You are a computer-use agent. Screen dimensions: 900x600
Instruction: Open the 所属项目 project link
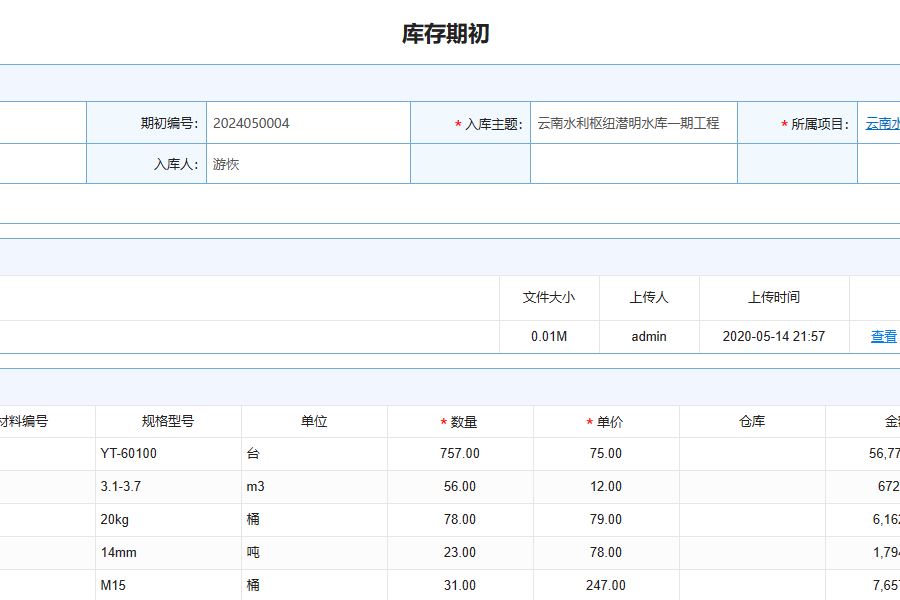pyautogui.click(x=882, y=124)
